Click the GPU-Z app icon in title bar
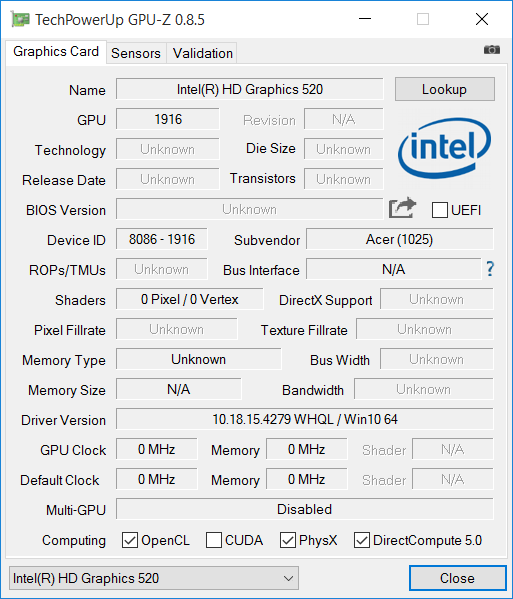 pos(20,19)
